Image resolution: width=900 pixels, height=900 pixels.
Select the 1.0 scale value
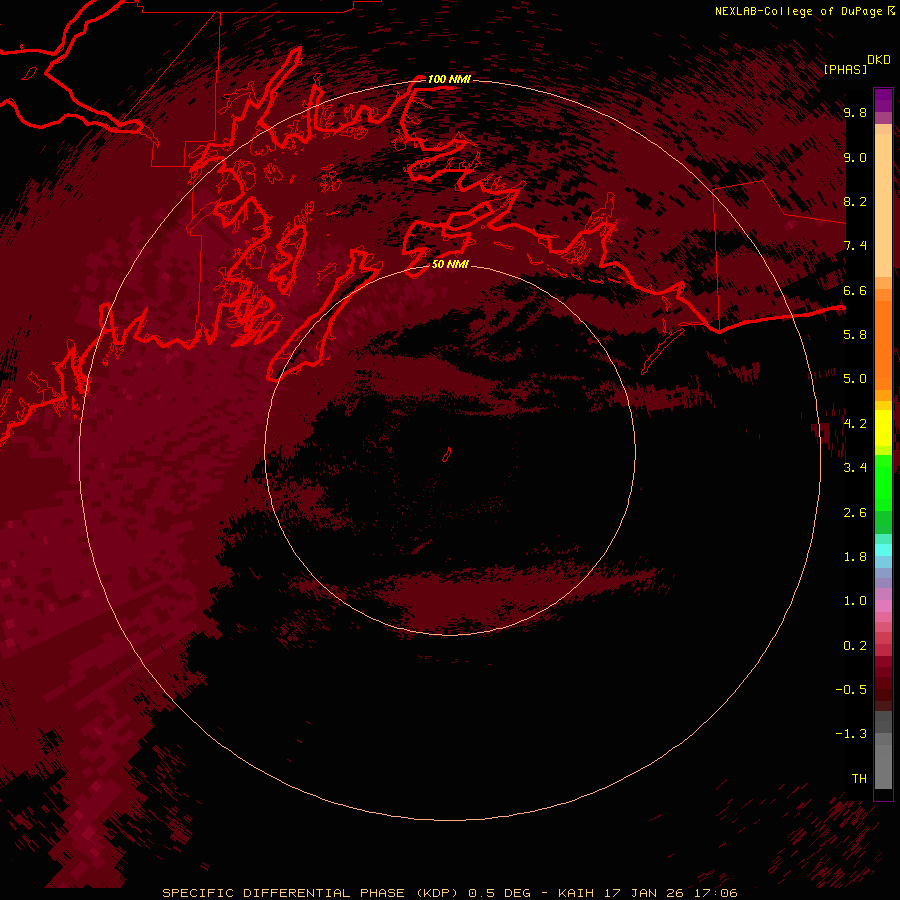(855, 601)
